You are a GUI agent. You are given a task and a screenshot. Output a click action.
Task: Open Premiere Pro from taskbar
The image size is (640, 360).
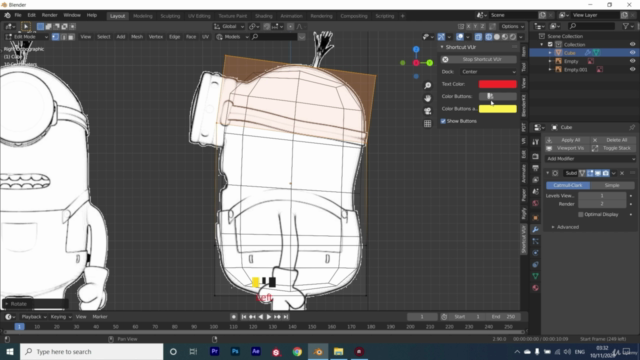point(214,351)
